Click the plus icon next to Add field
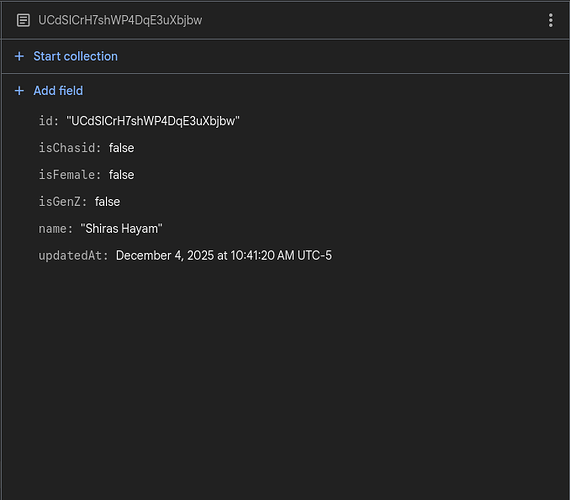The width and height of the screenshot is (570, 500). click(x=19, y=91)
